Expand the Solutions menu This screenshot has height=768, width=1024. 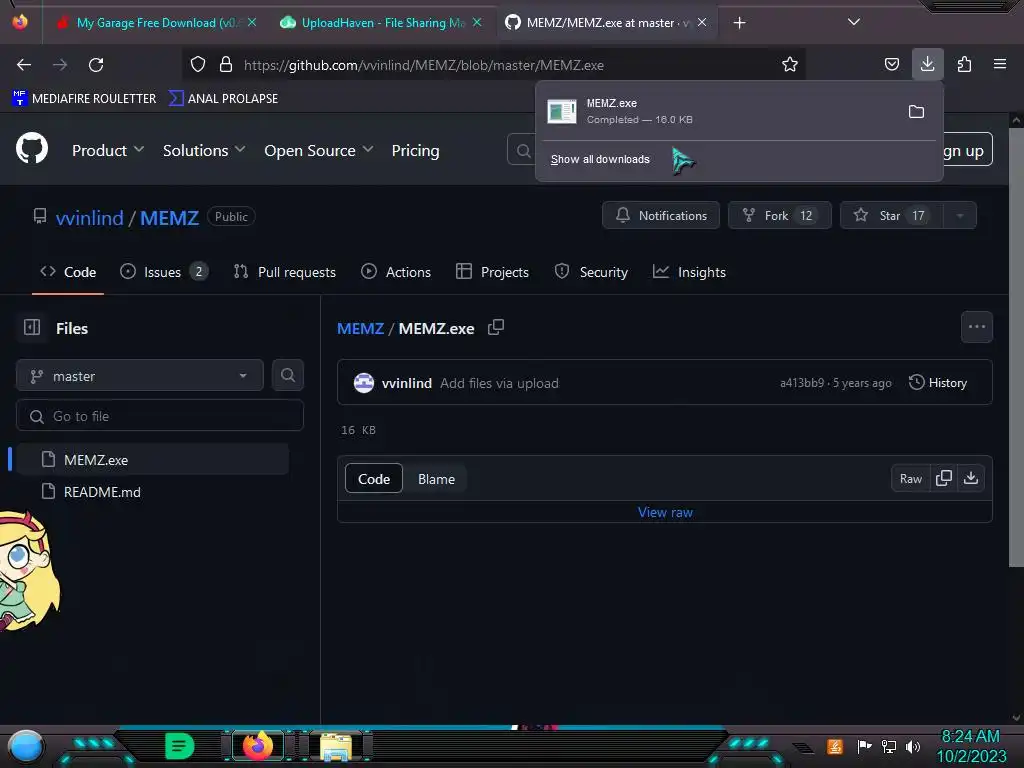(204, 150)
